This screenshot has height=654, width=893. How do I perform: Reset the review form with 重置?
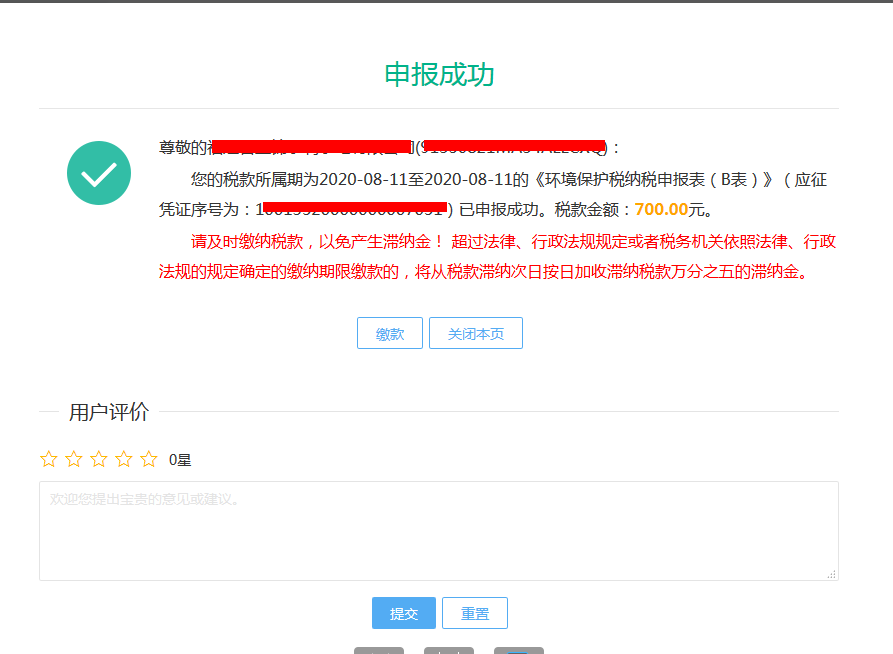(475, 613)
